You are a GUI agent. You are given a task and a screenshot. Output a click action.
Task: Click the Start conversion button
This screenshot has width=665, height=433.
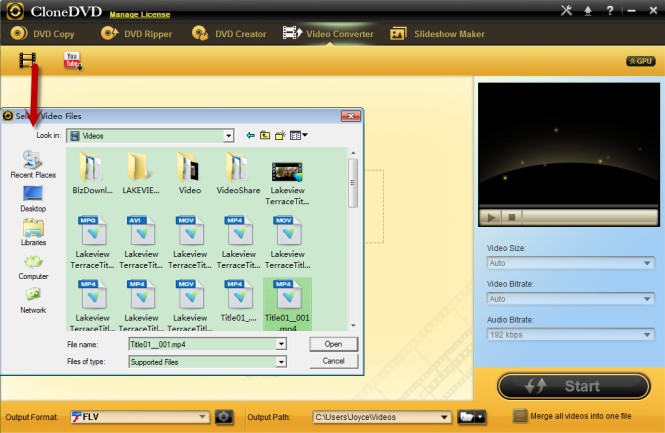click(573, 386)
